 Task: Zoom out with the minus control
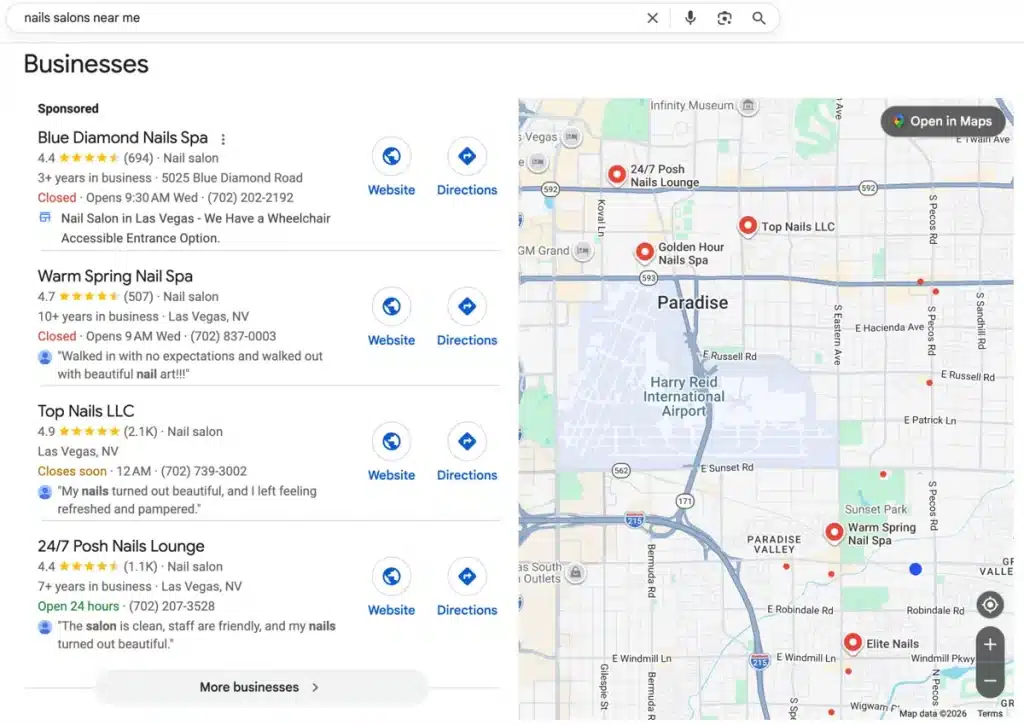(x=989, y=680)
